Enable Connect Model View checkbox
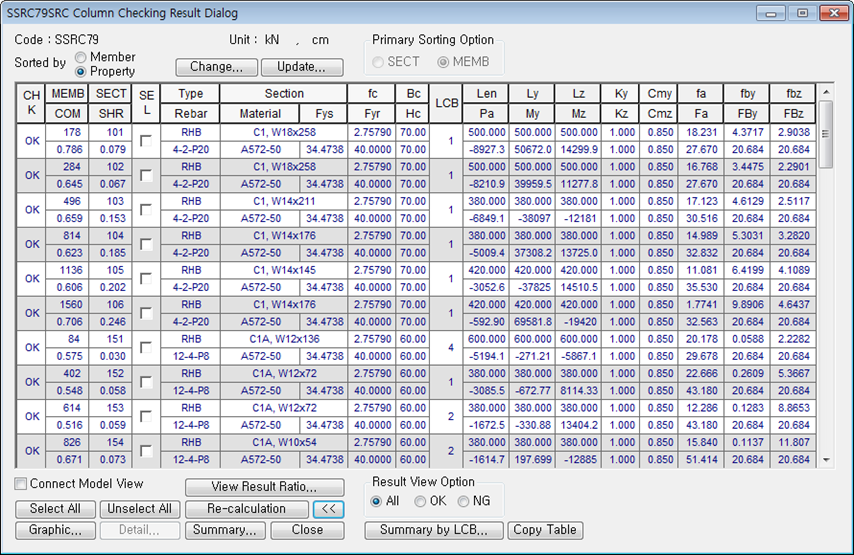 coord(21,484)
